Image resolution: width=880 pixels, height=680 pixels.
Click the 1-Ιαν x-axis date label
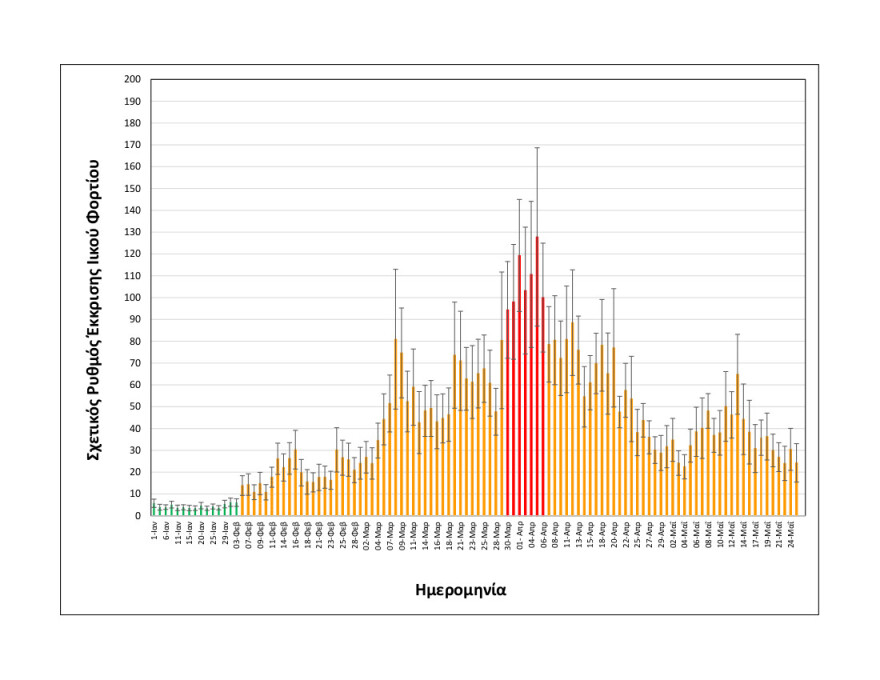click(154, 527)
